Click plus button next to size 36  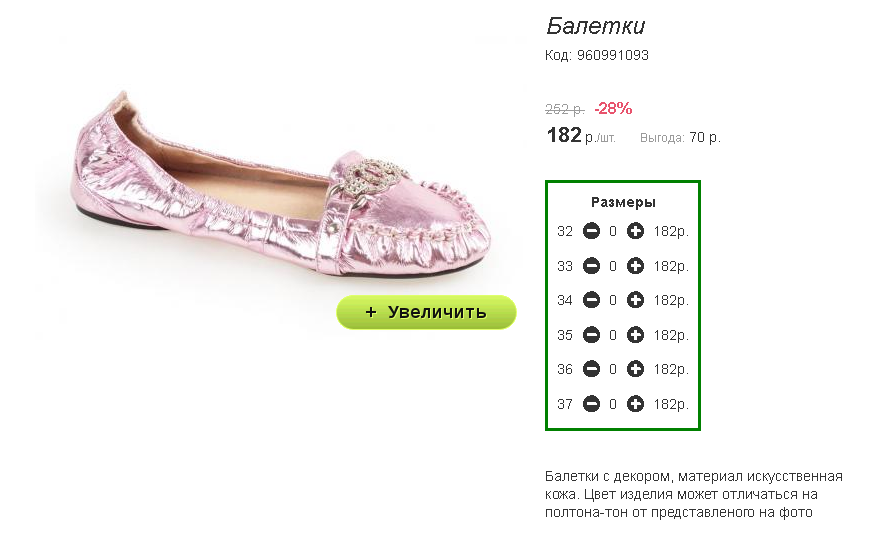coord(635,369)
